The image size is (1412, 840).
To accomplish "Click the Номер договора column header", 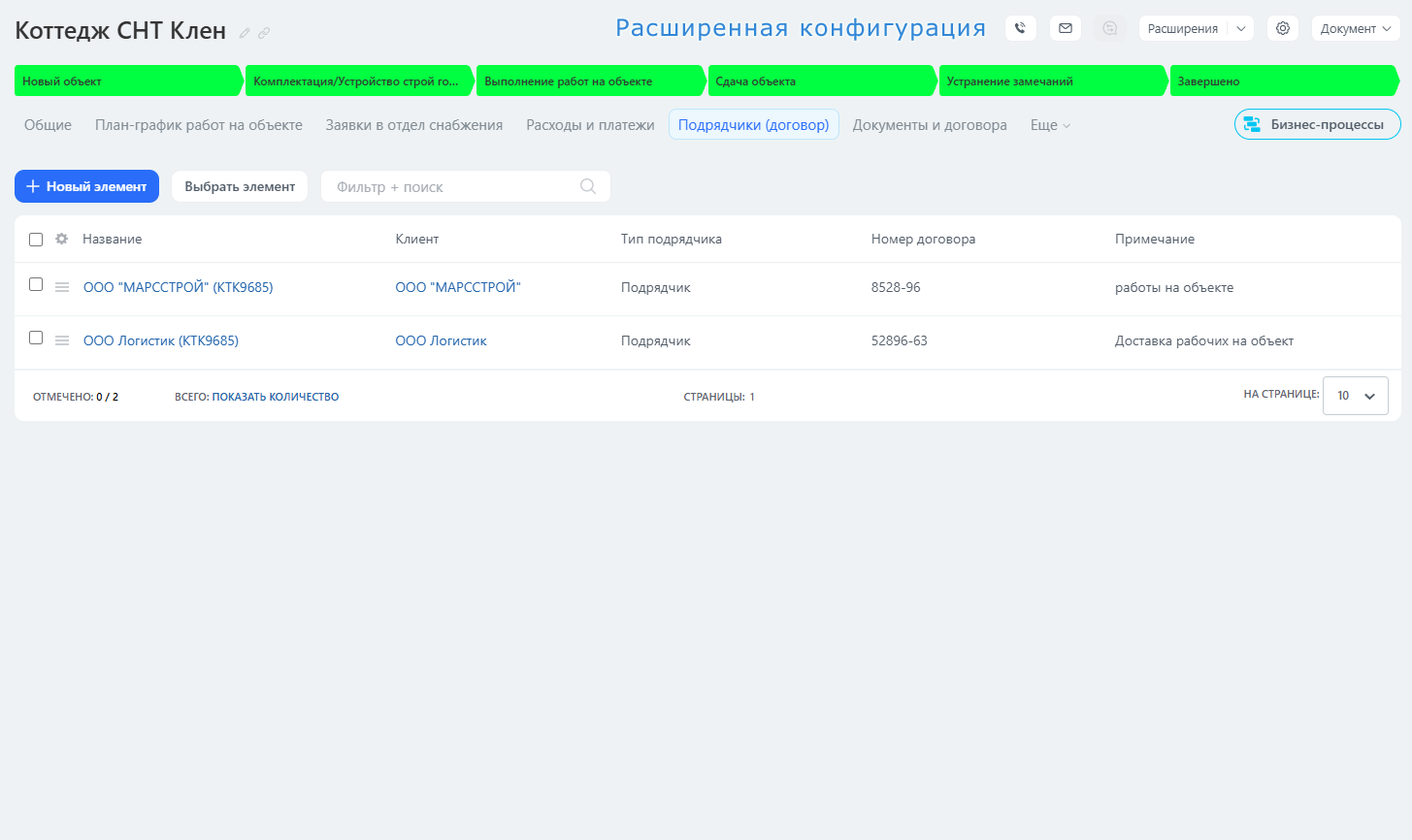I will pyautogui.click(x=924, y=239).
